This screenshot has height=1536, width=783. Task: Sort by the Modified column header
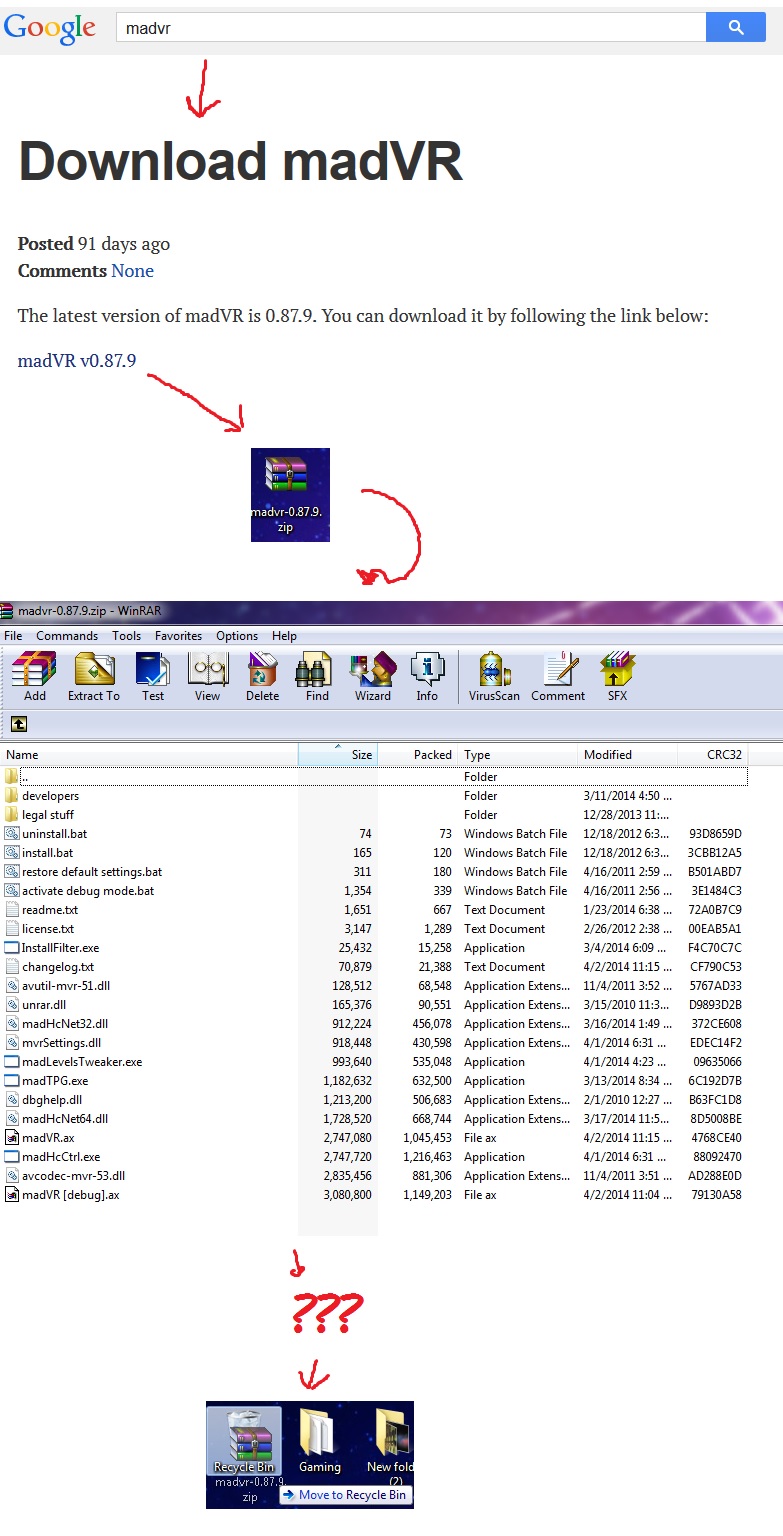pyautogui.click(x=628, y=755)
